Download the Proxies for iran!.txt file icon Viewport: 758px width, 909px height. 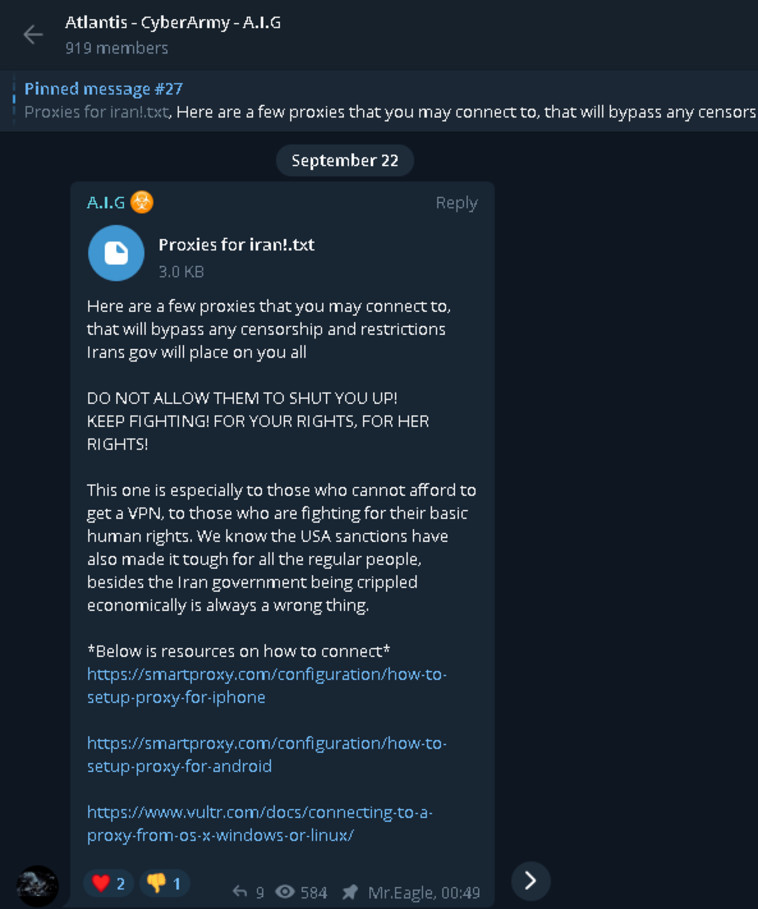point(116,253)
